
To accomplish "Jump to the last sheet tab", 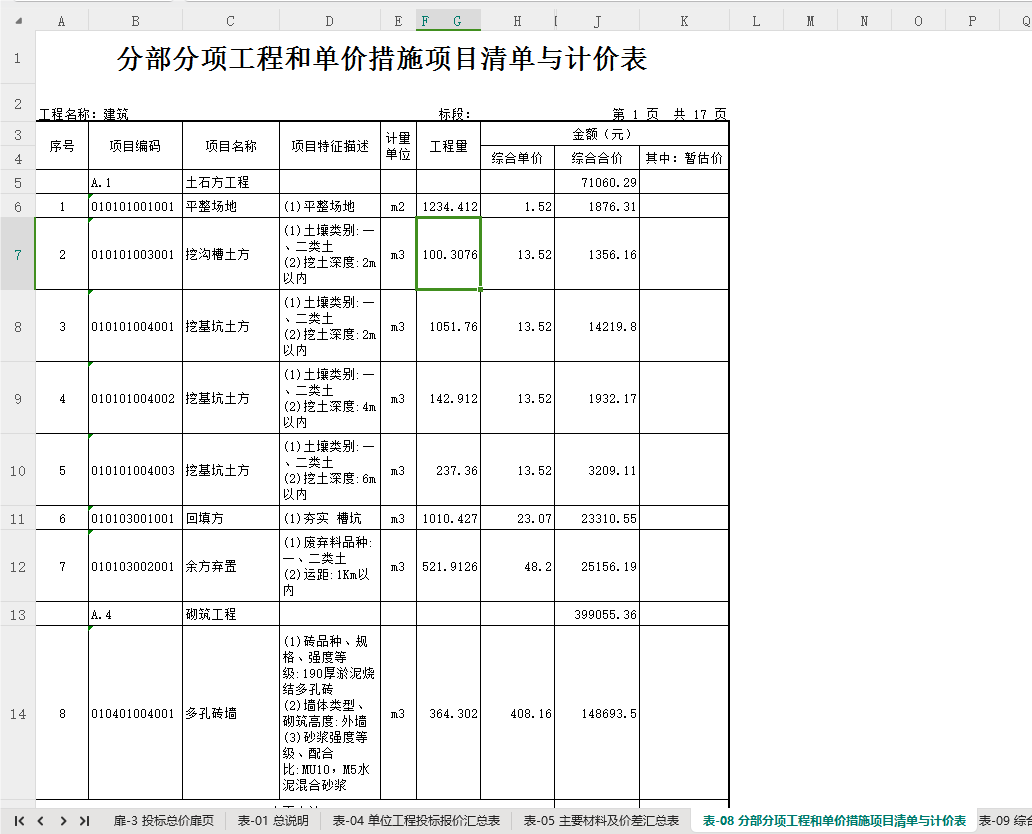I will click(84, 820).
